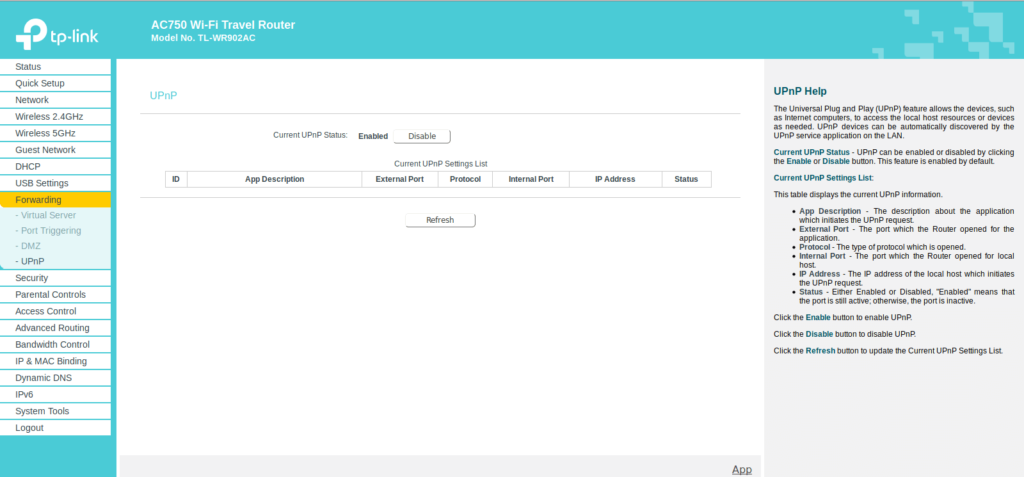This screenshot has width=1024, height=477.
Task: Click the App link at bottom
Action: click(x=741, y=469)
